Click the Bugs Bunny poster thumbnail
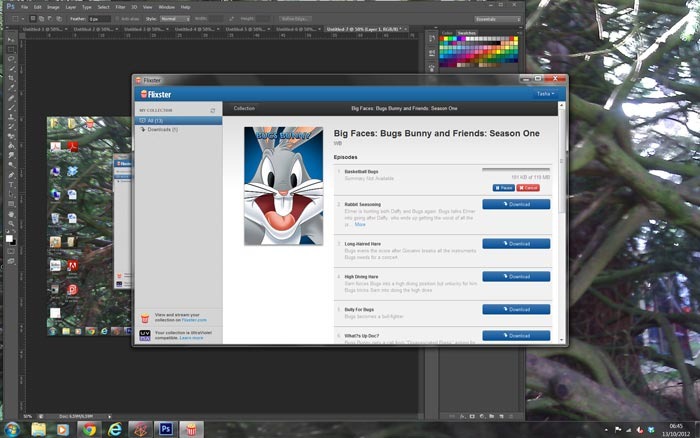 [x=283, y=186]
